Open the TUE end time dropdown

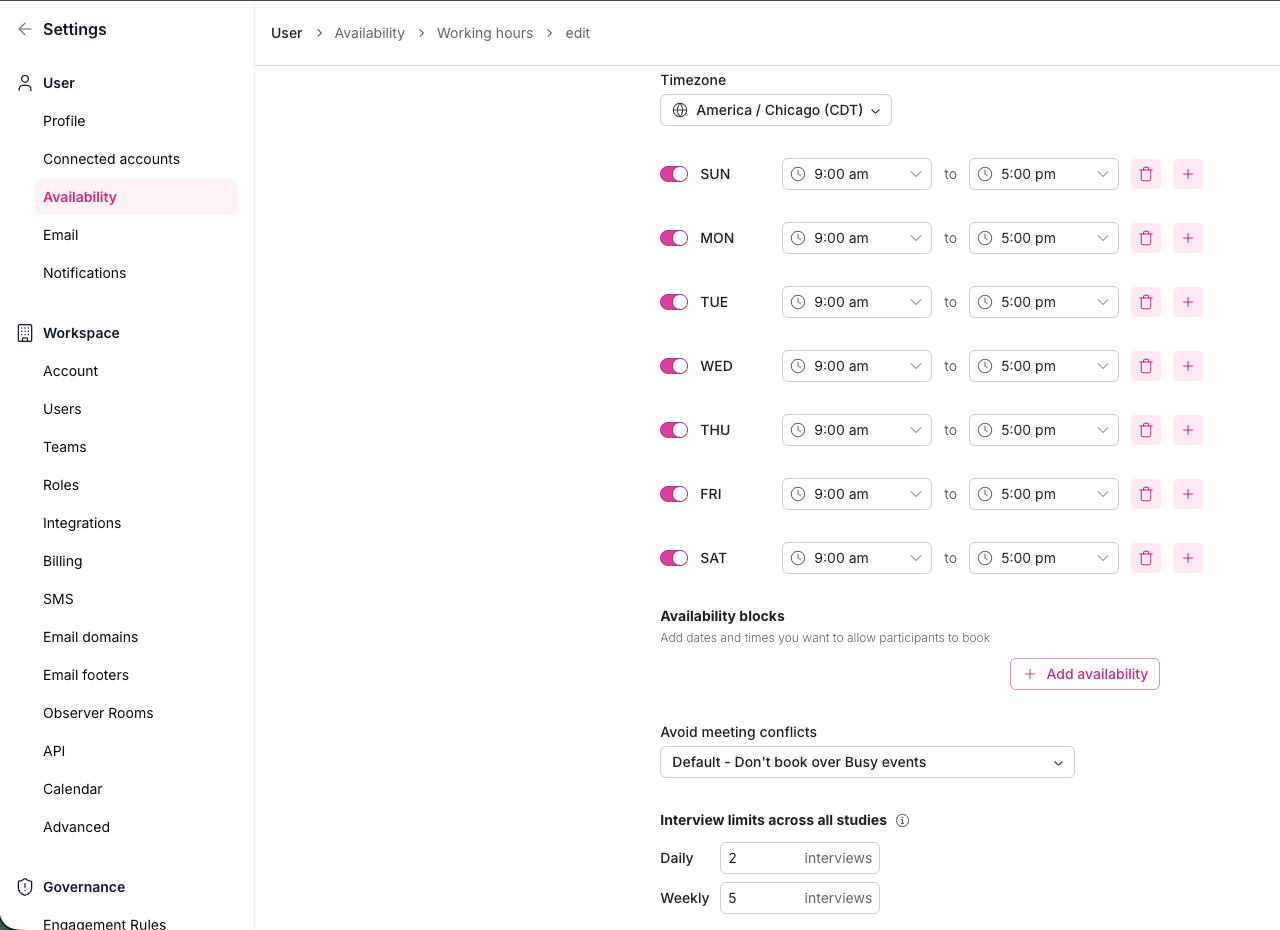tap(1044, 302)
